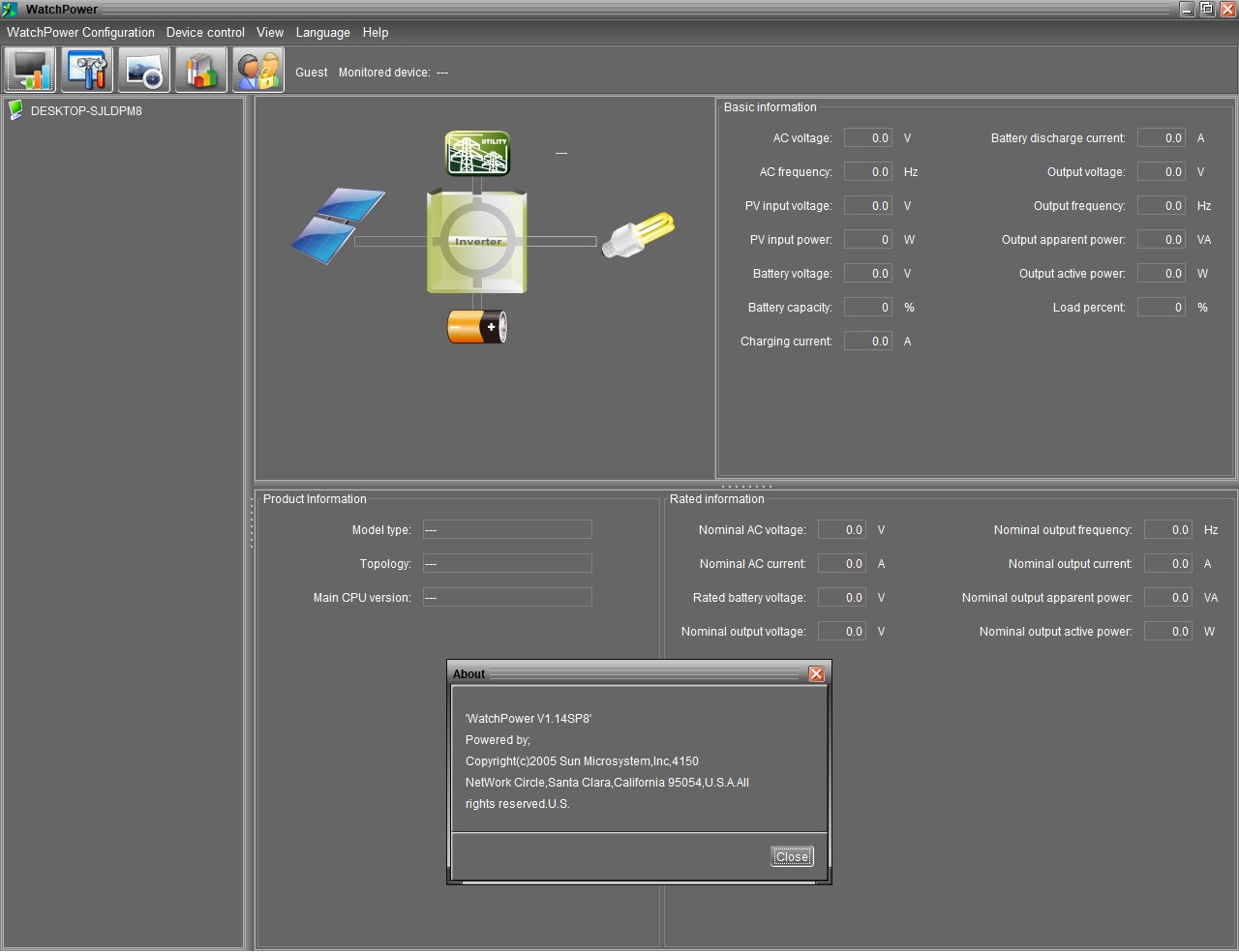Click the Nominal AC voltage value field
This screenshot has height=952, width=1239.
click(x=842, y=529)
